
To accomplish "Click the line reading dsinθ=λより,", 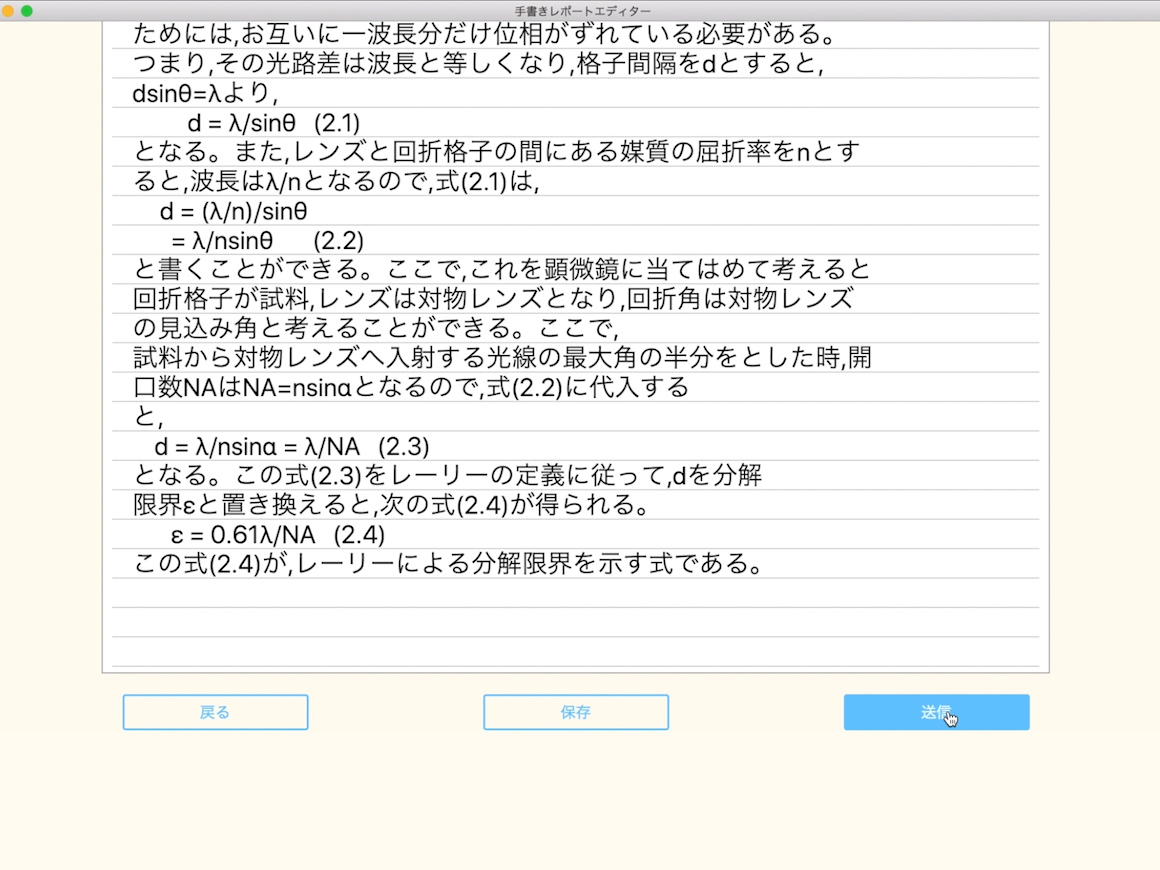I will pos(205,94).
